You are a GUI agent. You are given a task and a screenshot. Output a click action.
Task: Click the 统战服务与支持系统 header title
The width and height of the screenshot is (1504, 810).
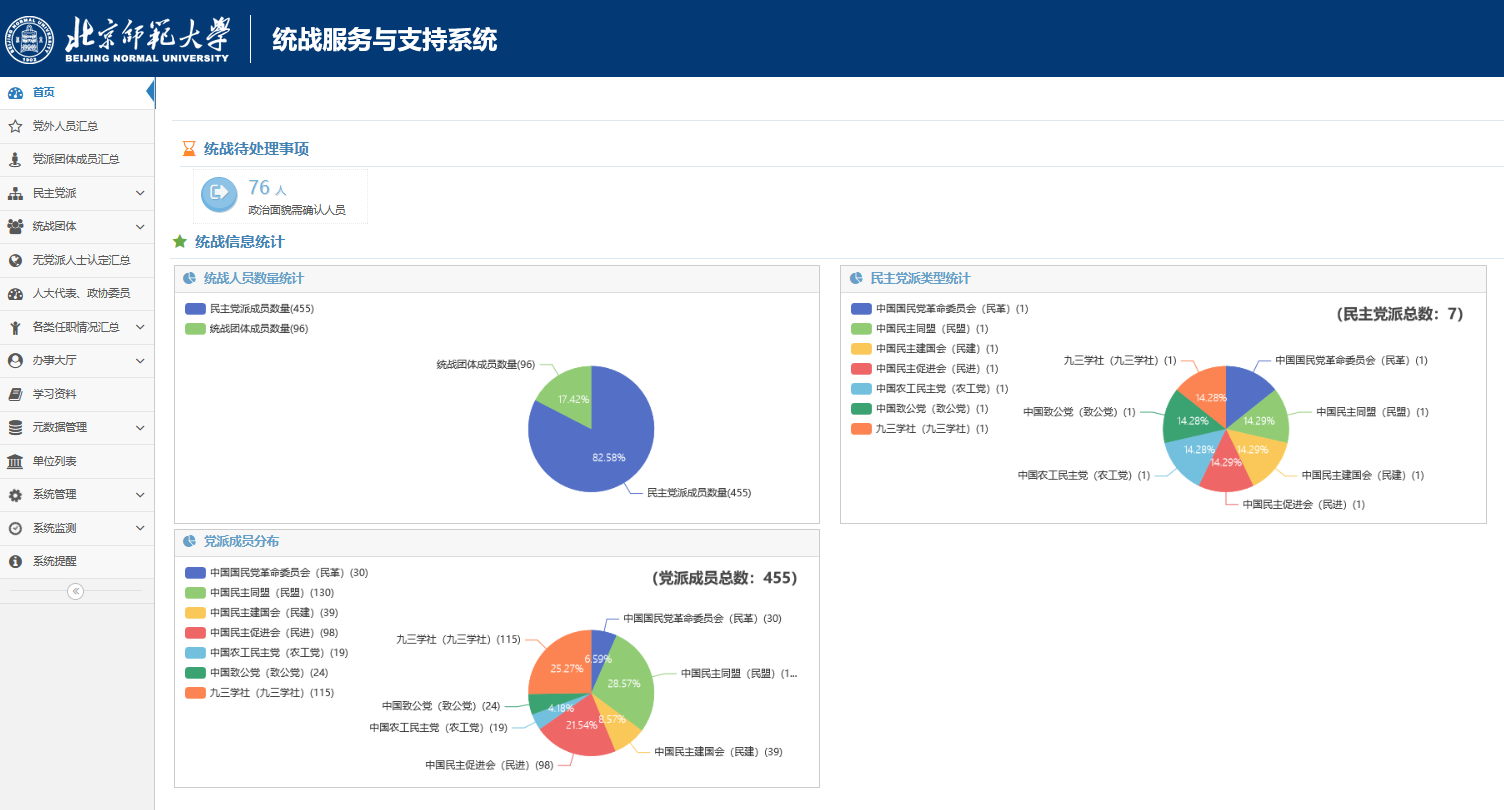tap(384, 40)
